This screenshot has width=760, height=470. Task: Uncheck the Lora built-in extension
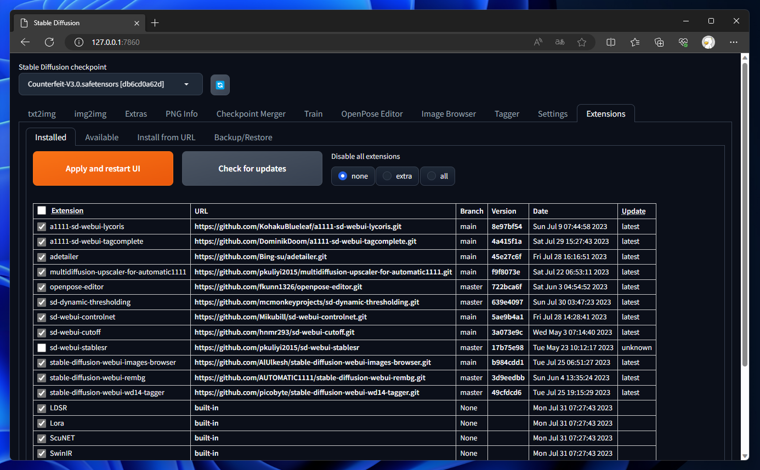42,423
